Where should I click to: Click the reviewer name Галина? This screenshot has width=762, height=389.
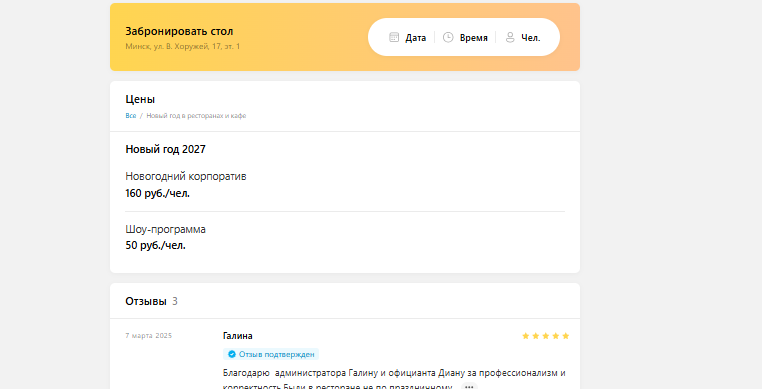tap(238, 336)
